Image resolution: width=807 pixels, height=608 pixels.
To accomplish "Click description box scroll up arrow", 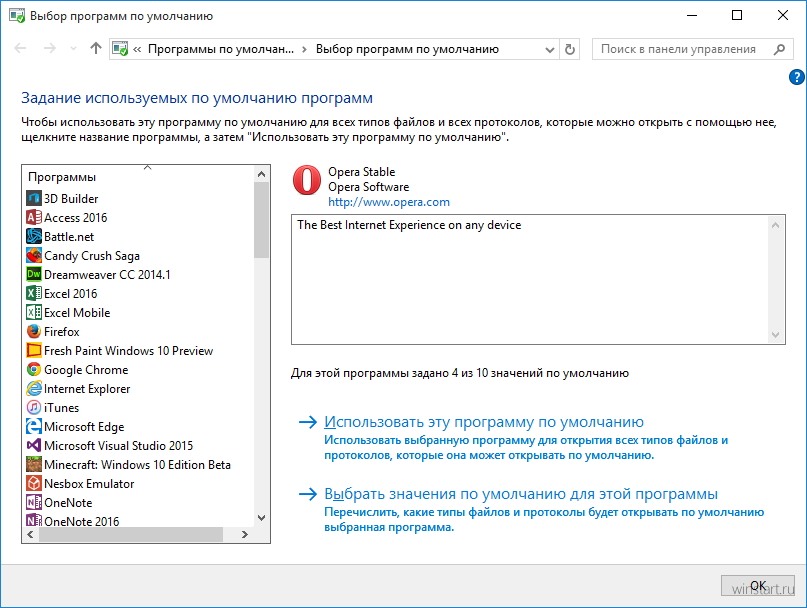I will (x=776, y=225).
